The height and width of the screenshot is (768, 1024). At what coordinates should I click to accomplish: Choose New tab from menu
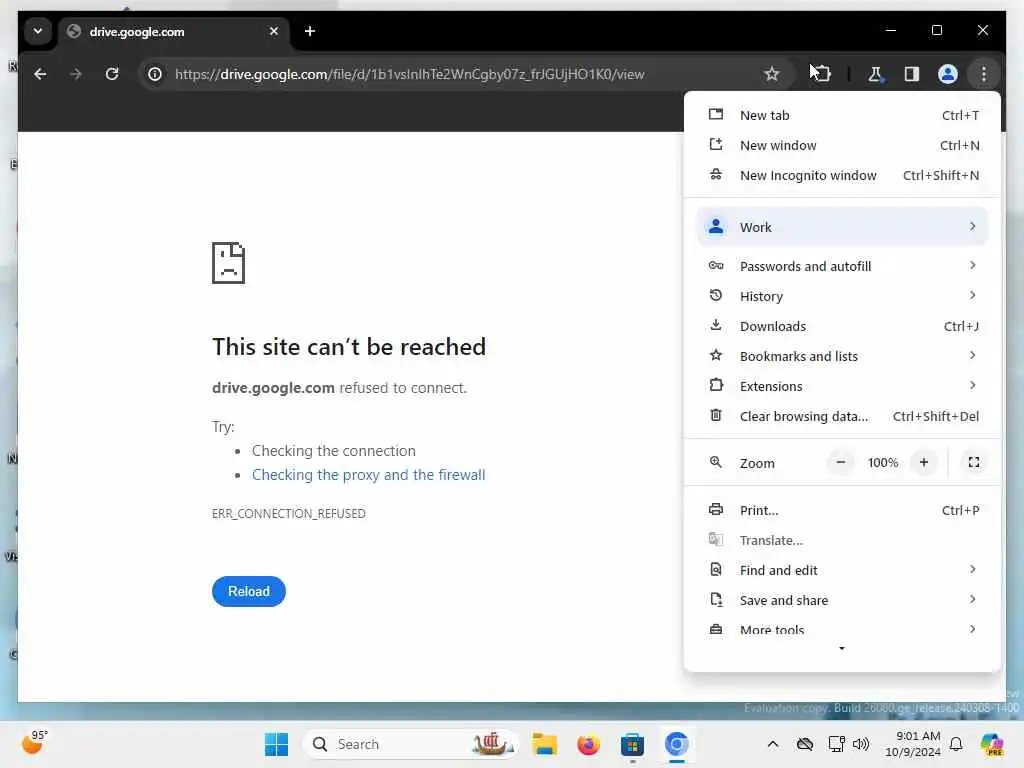click(842, 116)
